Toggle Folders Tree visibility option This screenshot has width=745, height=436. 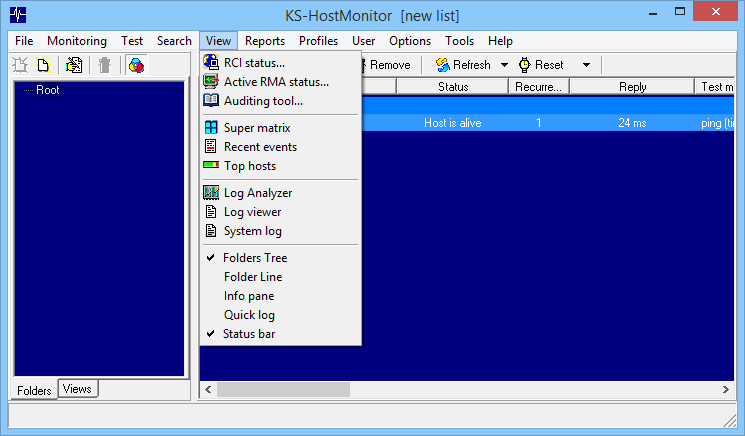tap(280, 257)
